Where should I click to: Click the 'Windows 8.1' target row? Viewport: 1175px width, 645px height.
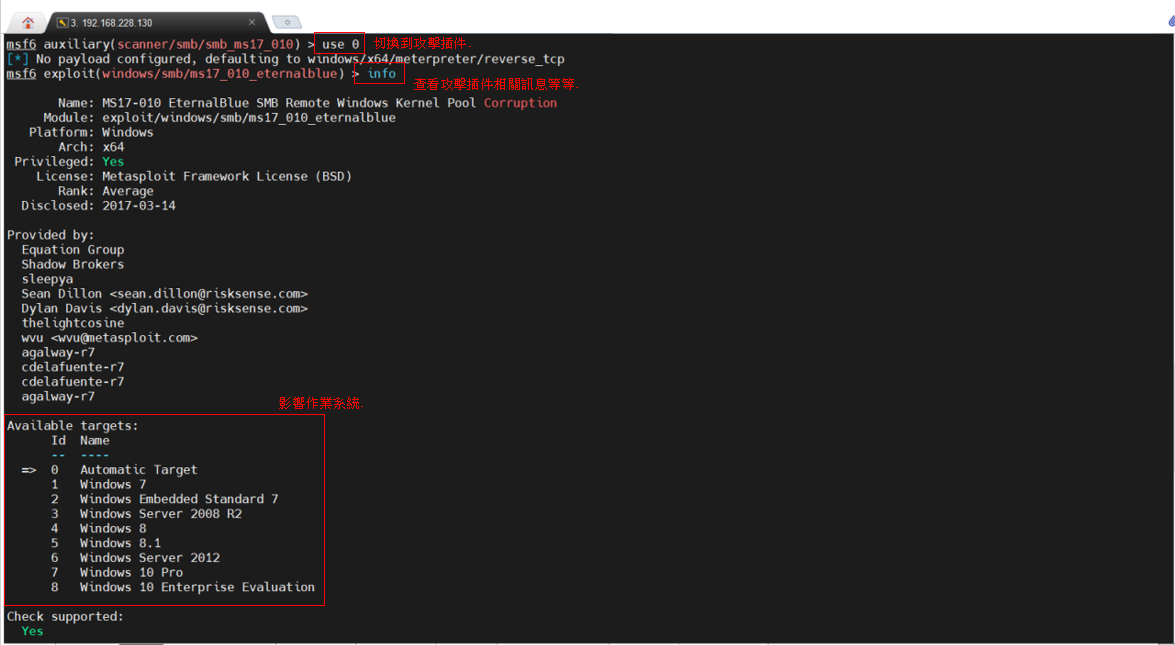pos(106,543)
